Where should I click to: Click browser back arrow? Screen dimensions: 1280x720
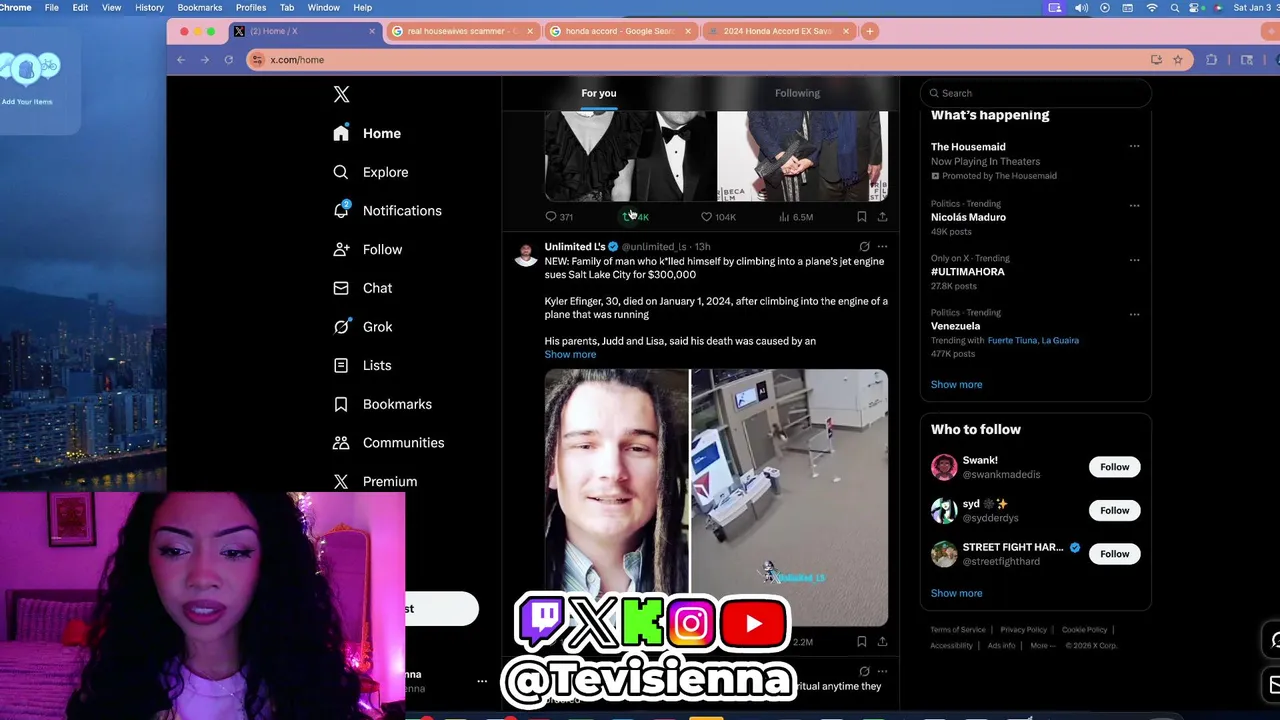click(x=181, y=60)
